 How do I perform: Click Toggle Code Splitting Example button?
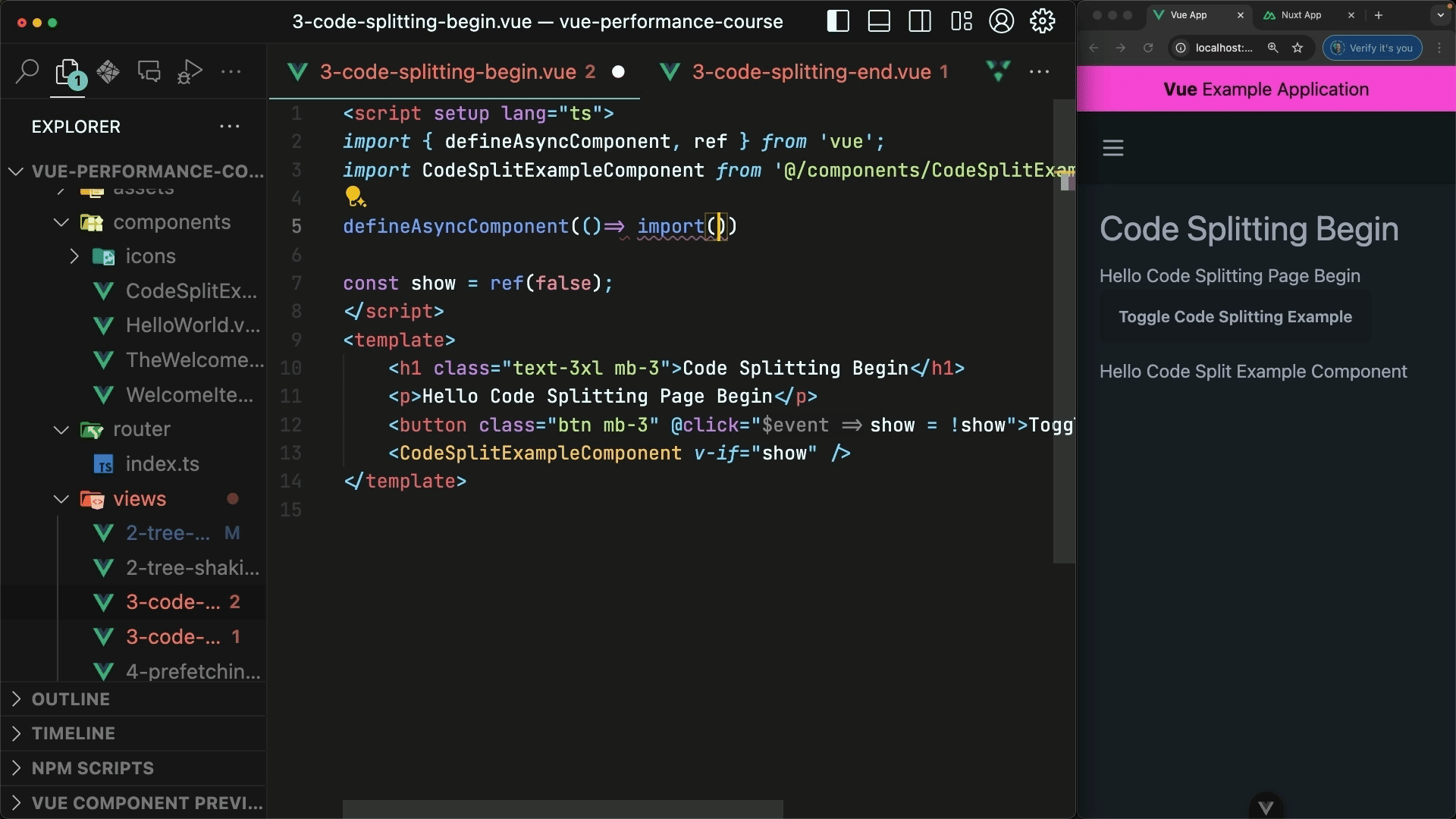tap(1235, 317)
